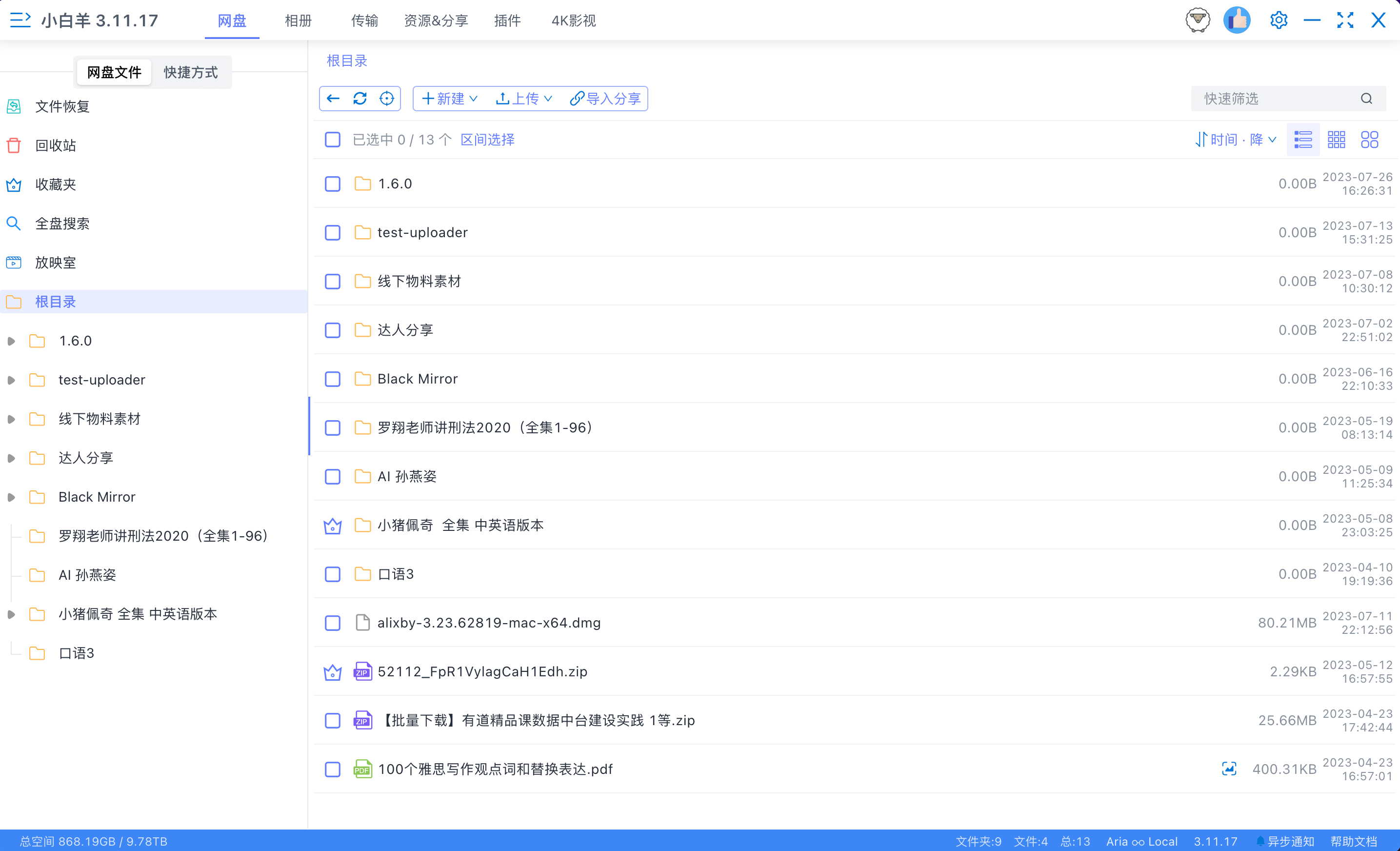Screen dimensions: 1400x851
Task: Click the thumbs-up like icon
Action: tap(1237, 20)
